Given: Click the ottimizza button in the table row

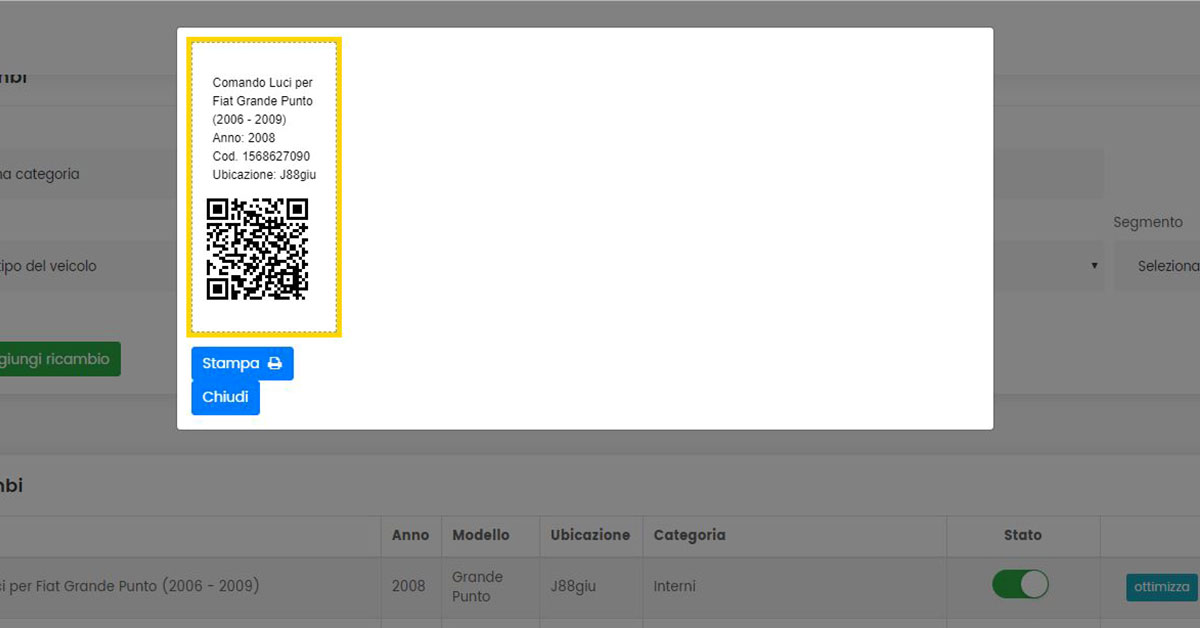Looking at the screenshot, I should (1162, 587).
